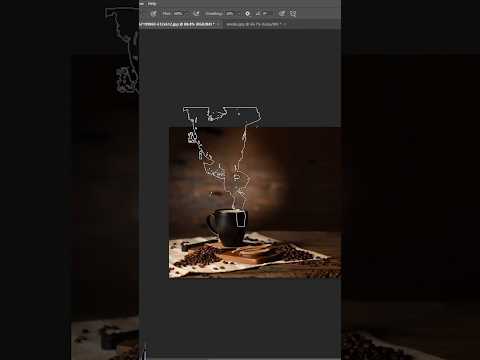Image resolution: width=480 pixels, height=360 pixels.
Task: Click the coffee cup in the canvas image
Action: (x=227, y=227)
